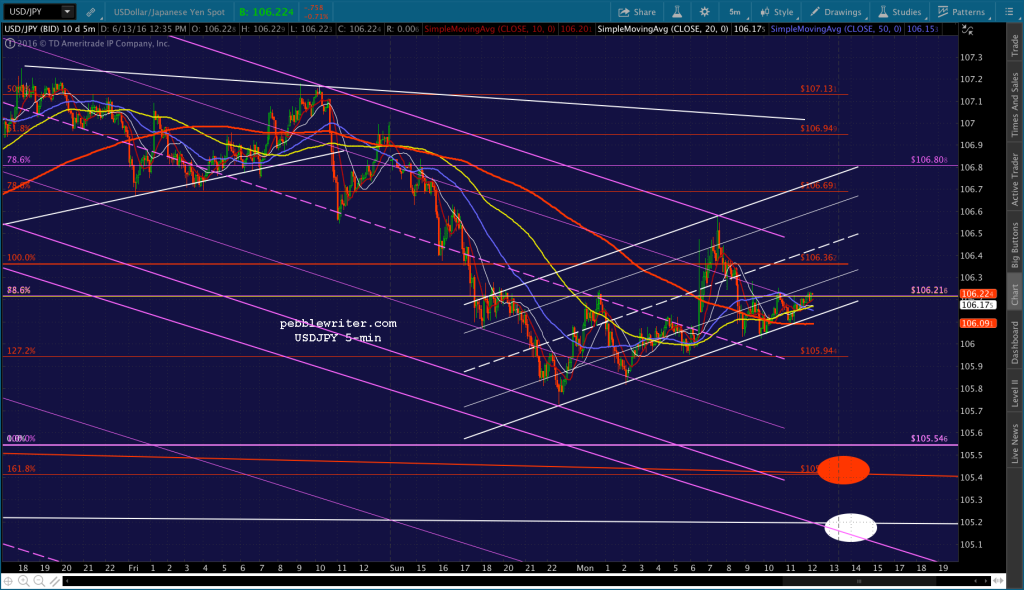Image resolution: width=1024 pixels, height=590 pixels.
Task: Click the red oval marker near 105.4
Action: 843,470
